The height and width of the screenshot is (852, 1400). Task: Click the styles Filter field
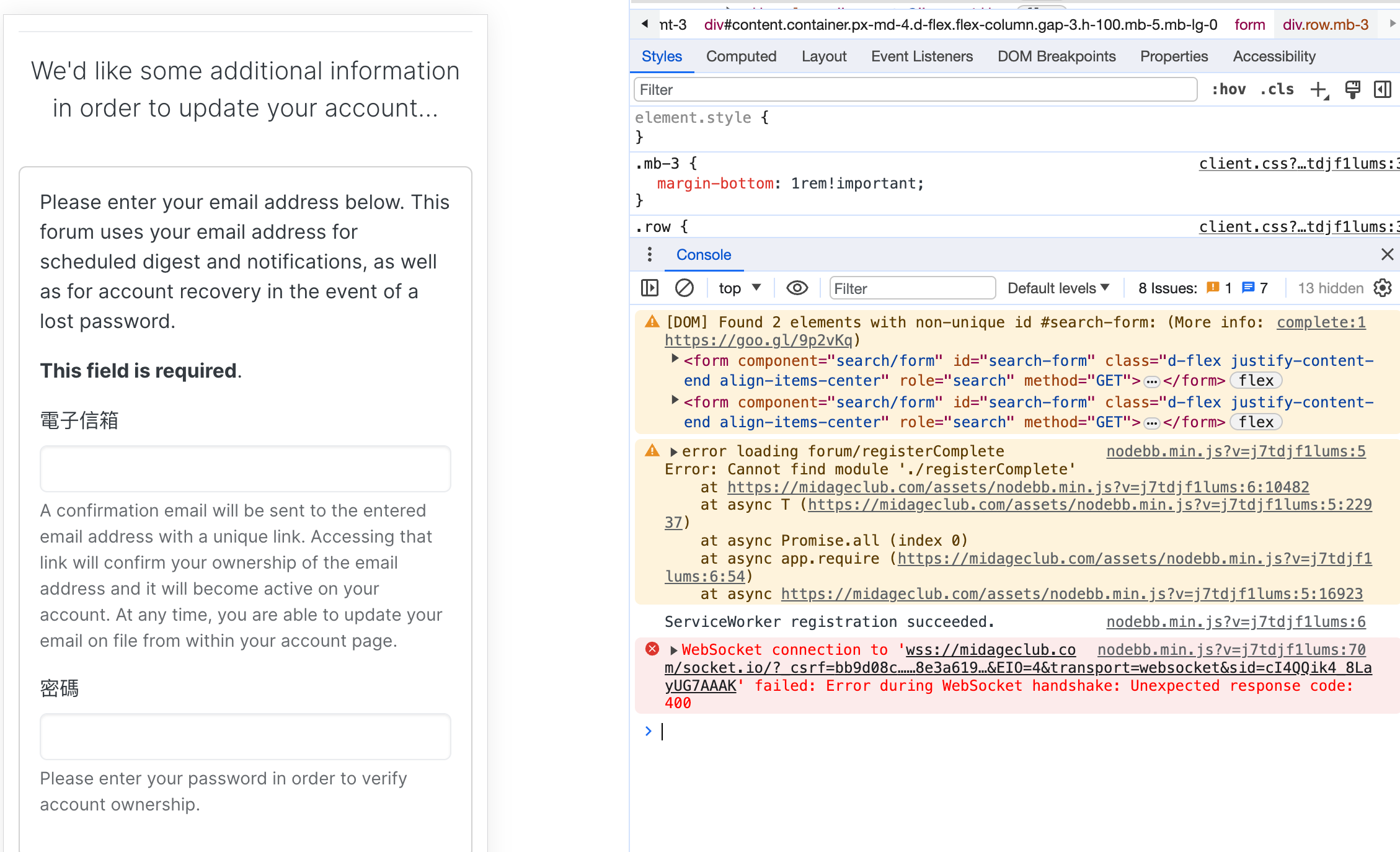[x=915, y=90]
